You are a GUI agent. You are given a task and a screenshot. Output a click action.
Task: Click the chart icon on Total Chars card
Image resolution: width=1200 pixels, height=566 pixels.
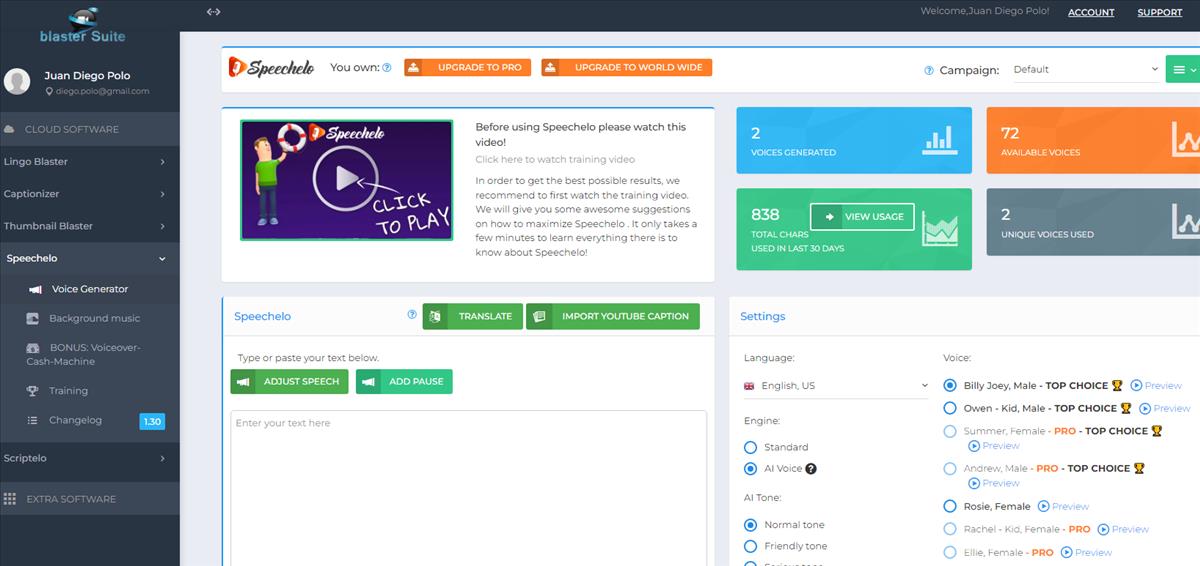tap(940, 229)
